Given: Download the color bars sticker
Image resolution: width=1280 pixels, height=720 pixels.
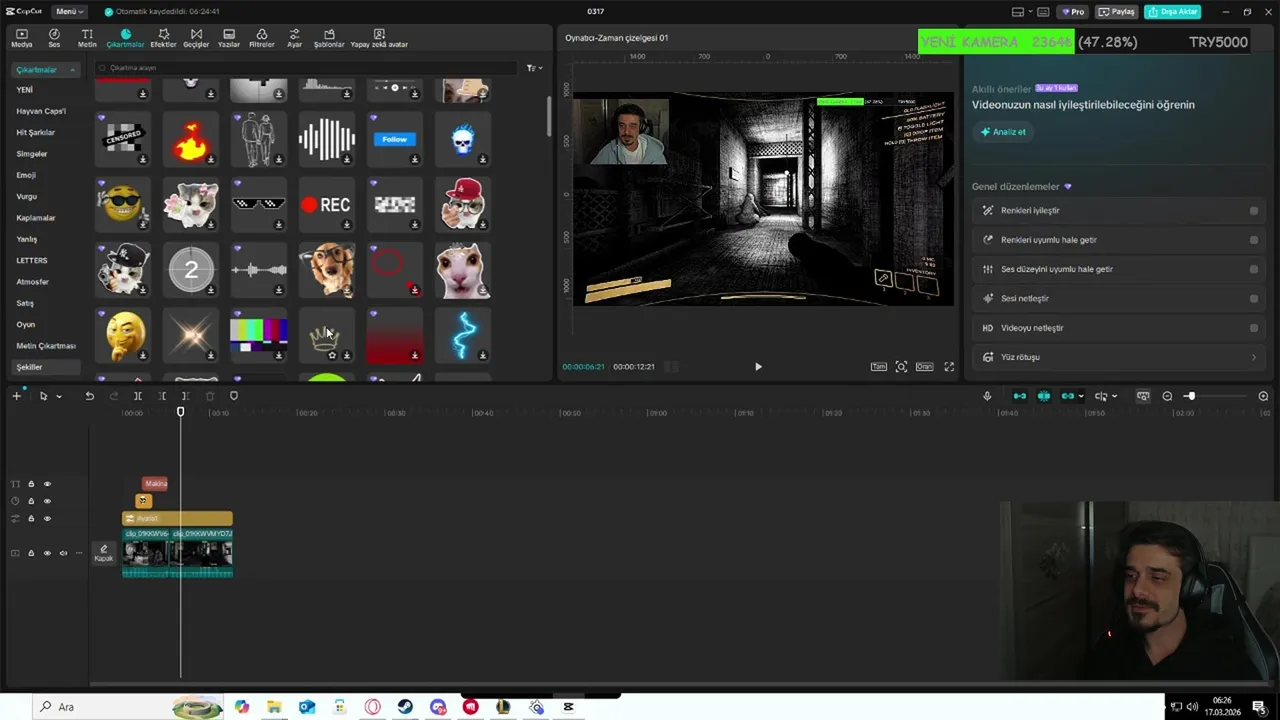Looking at the screenshot, I should 278,355.
